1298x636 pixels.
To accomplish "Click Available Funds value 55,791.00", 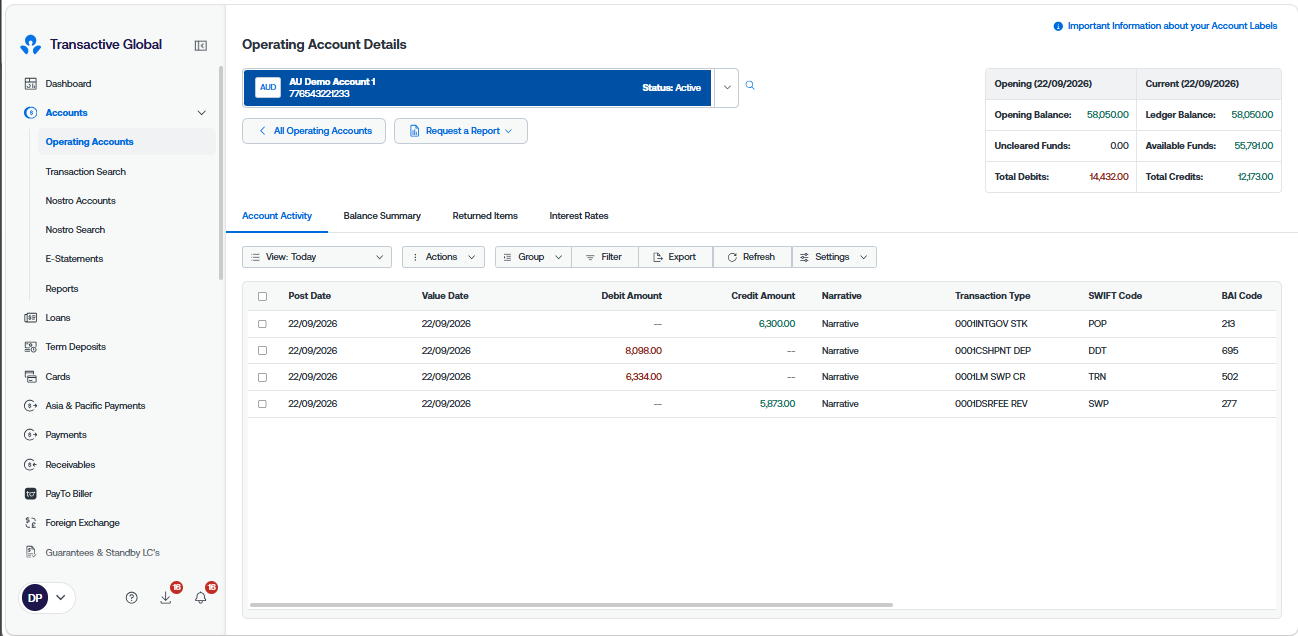I will (x=1253, y=146).
